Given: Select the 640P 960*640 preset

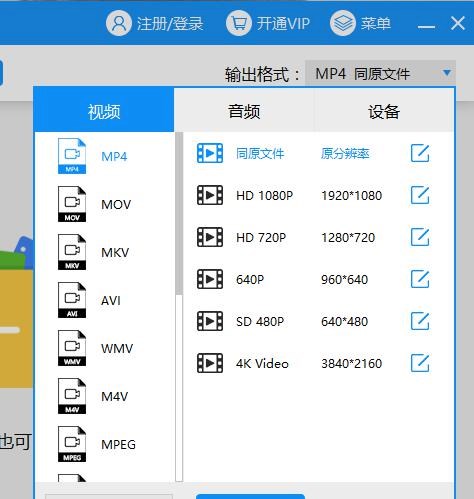Looking at the screenshot, I should click(313, 279).
